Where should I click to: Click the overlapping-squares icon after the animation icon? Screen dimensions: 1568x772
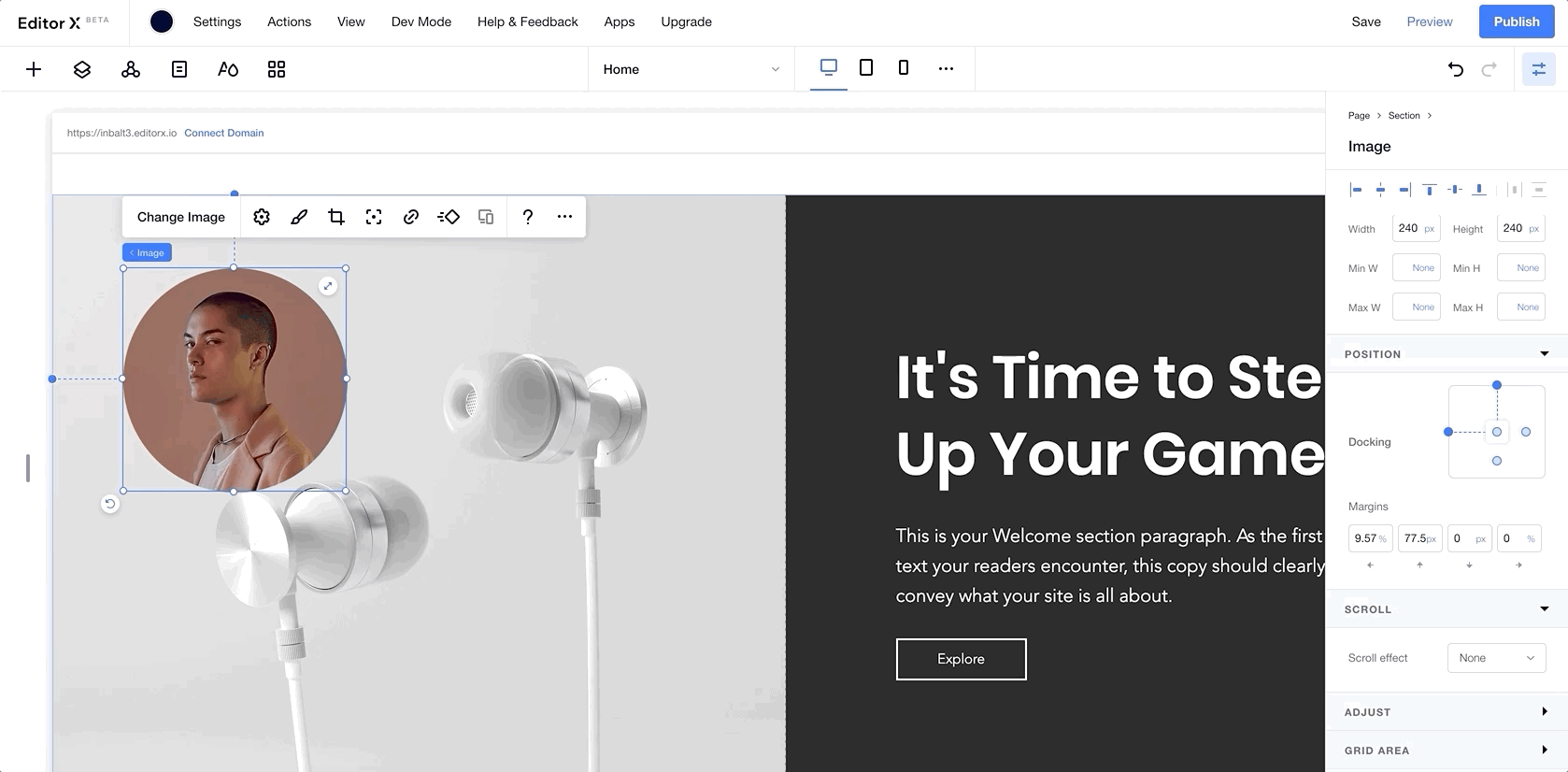[486, 217]
